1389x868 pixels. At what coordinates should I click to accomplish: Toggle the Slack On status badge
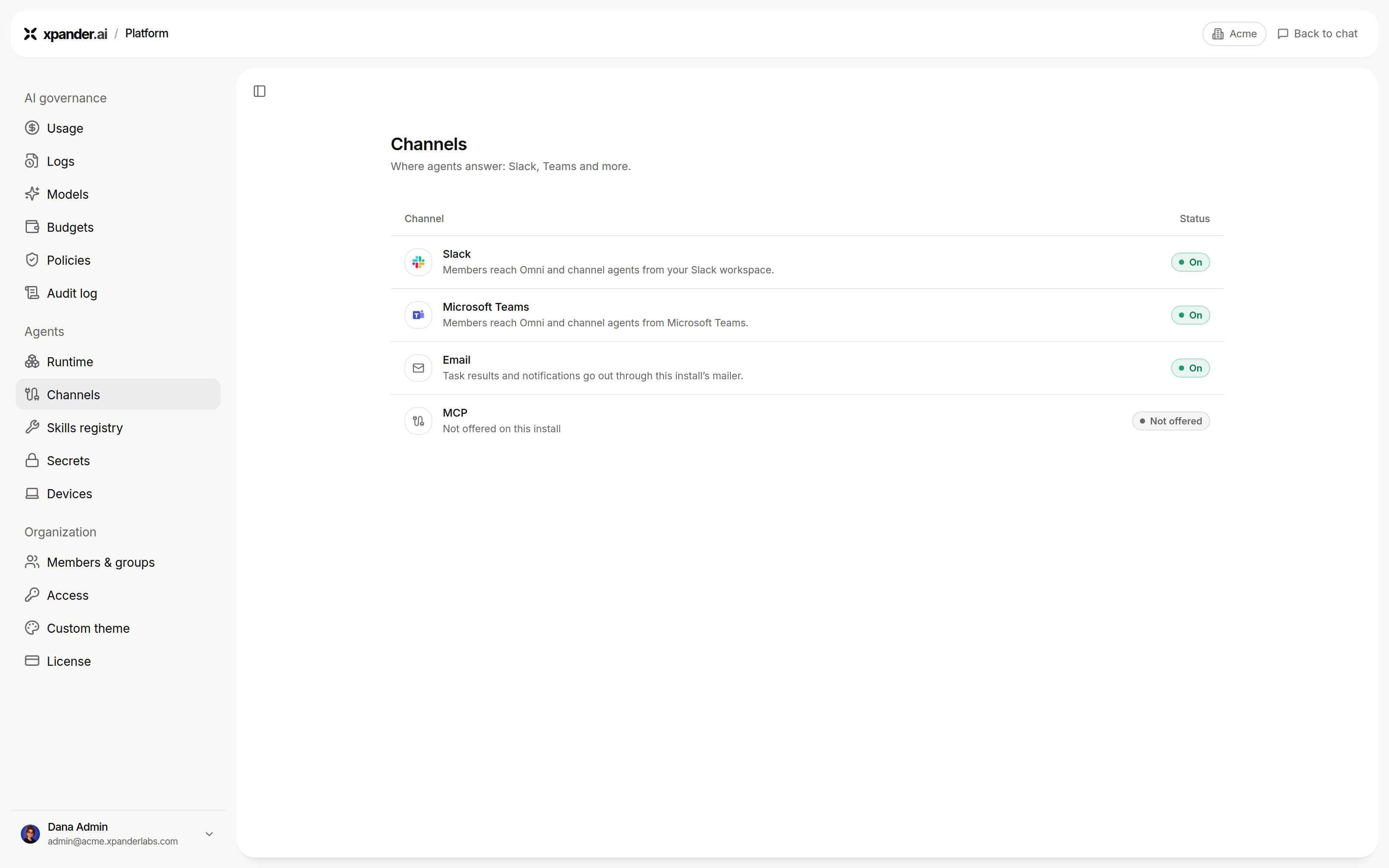[x=1190, y=262]
